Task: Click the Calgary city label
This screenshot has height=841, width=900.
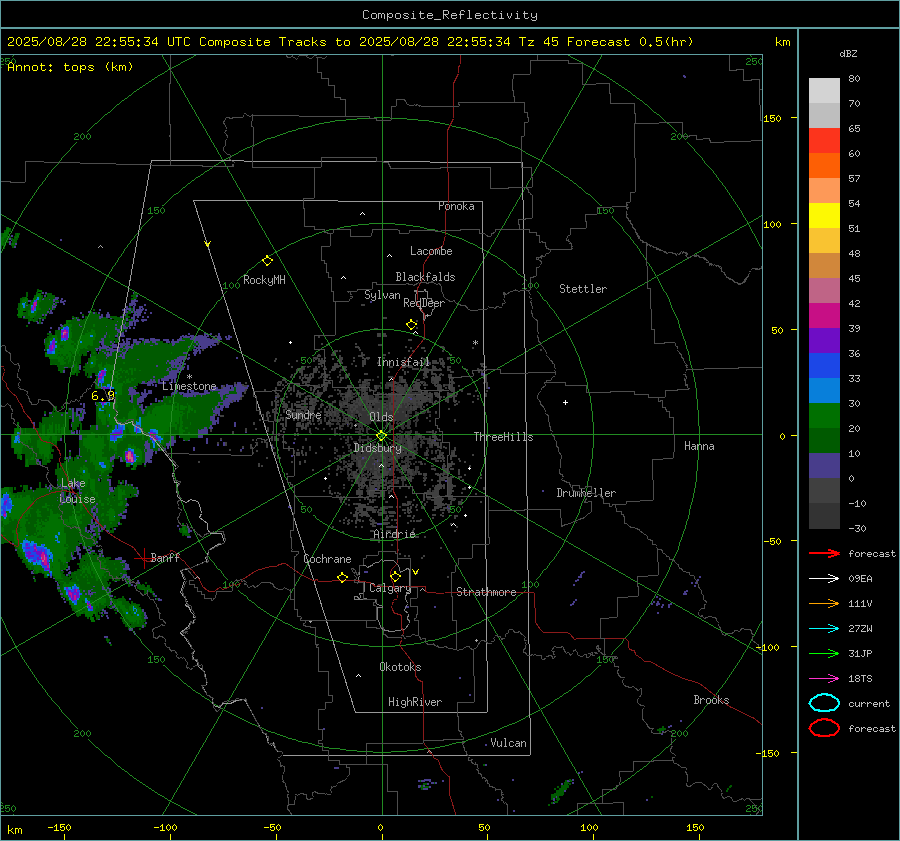Action: tap(390, 588)
